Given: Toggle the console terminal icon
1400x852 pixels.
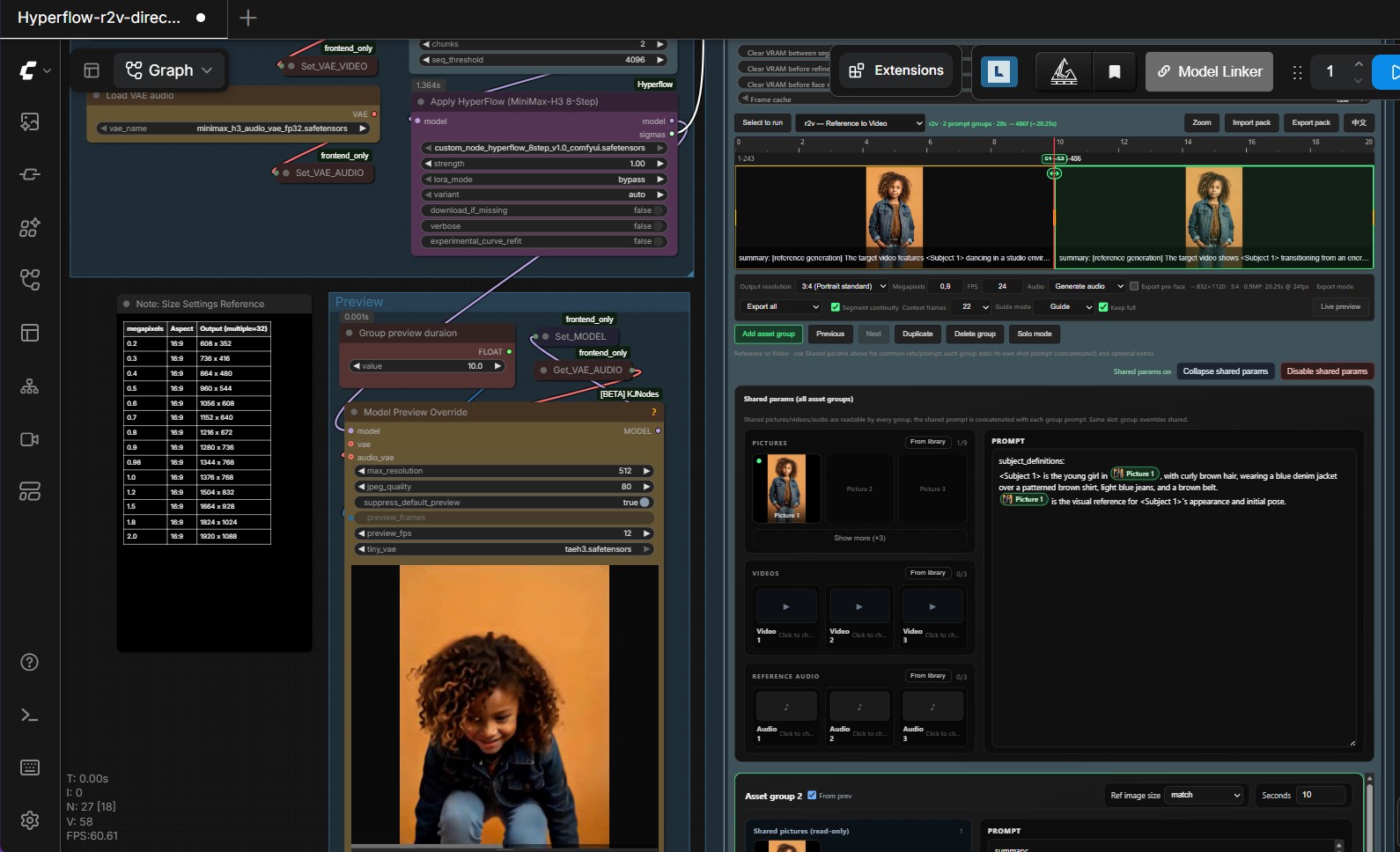Looking at the screenshot, I should point(30,715).
